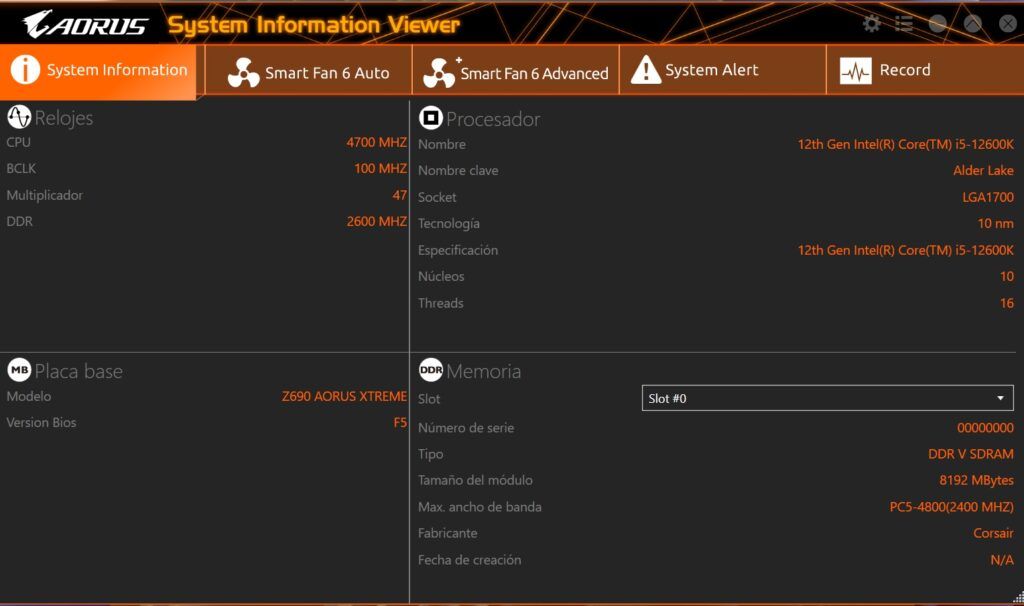The width and height of the screenshot is (1024, 606).
Task: Click the Alder Lake code name
Action: pos(983,170)
